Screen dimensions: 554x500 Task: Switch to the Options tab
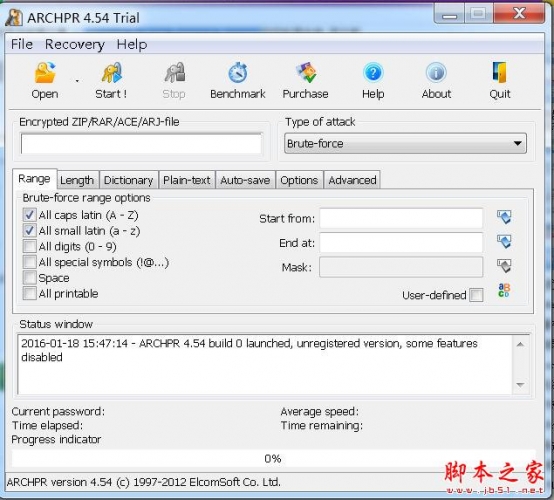(299, 180)
